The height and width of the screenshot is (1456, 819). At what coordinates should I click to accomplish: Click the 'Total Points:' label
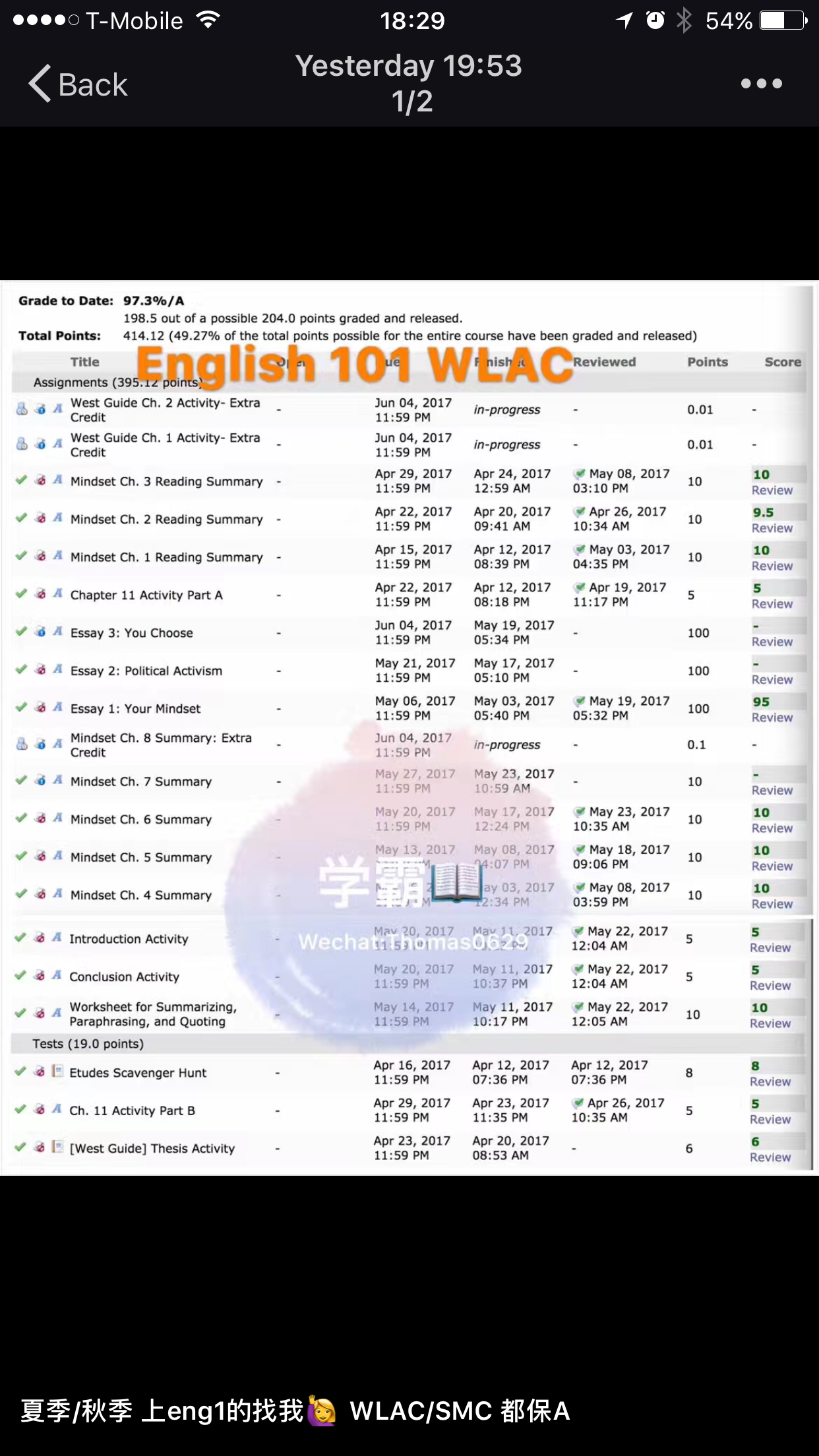[60, 336]
